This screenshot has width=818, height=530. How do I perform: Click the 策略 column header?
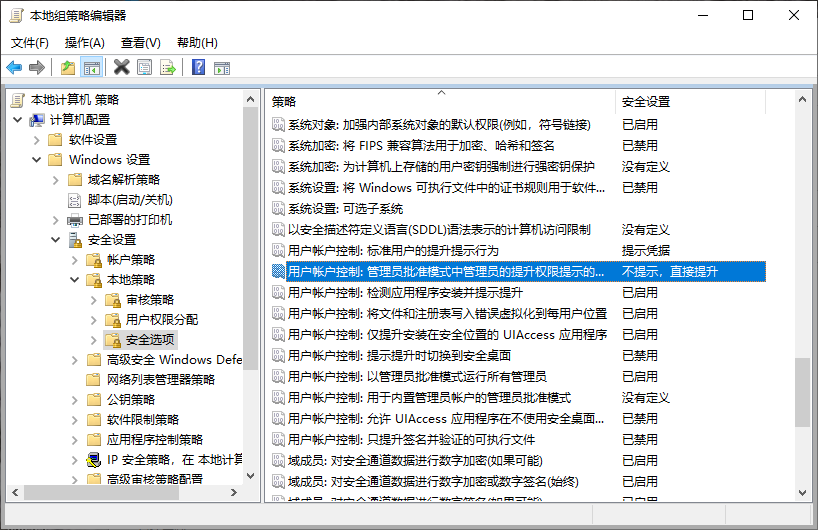(440, 102)
